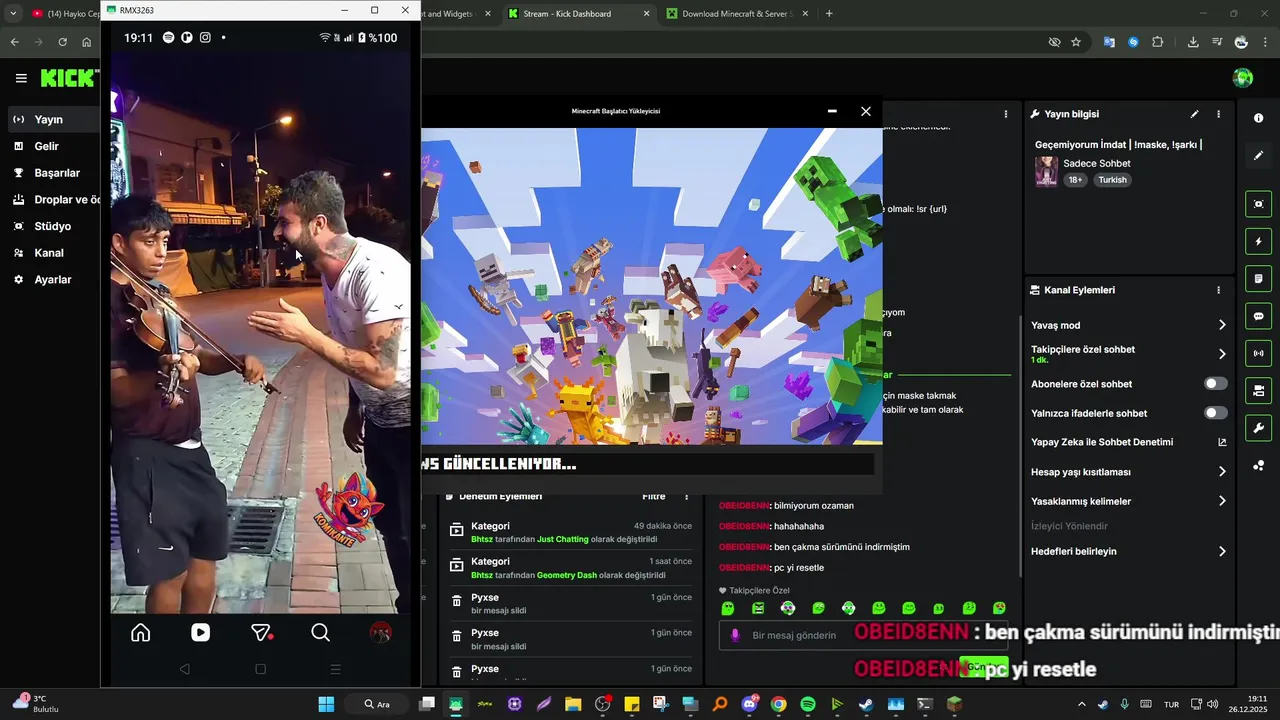Click the 18+ tag
1280x720 pixels.
[1075, 180]
